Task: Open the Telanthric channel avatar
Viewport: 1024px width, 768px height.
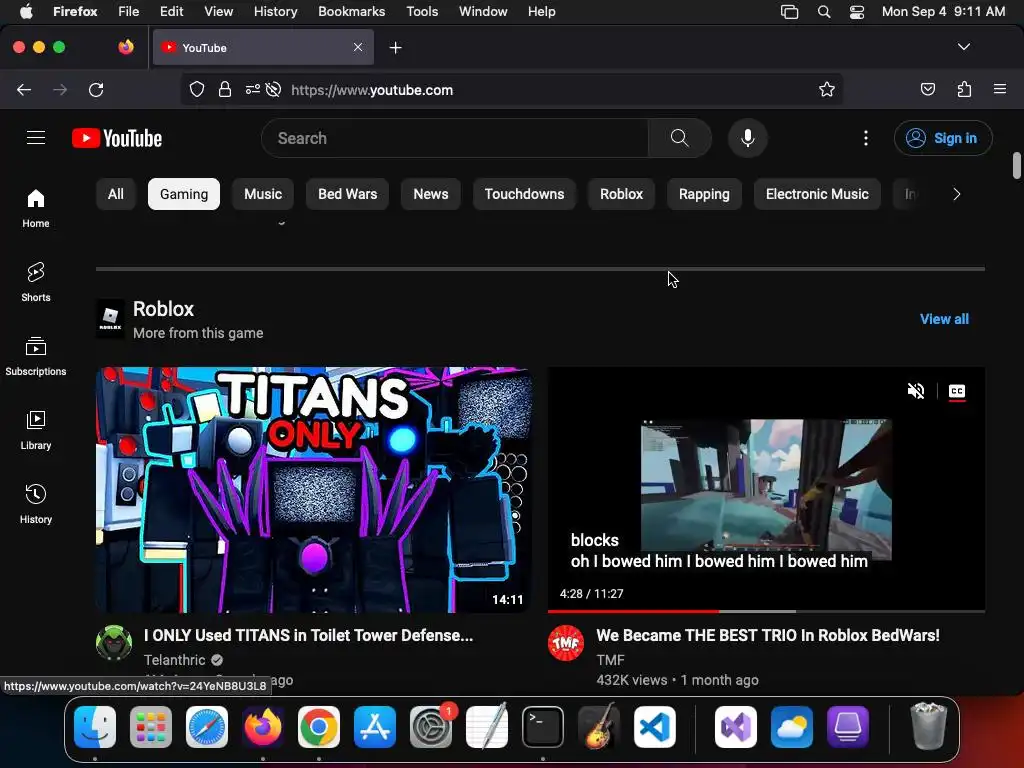Action: pyautogui.click(x=114, y=643)
